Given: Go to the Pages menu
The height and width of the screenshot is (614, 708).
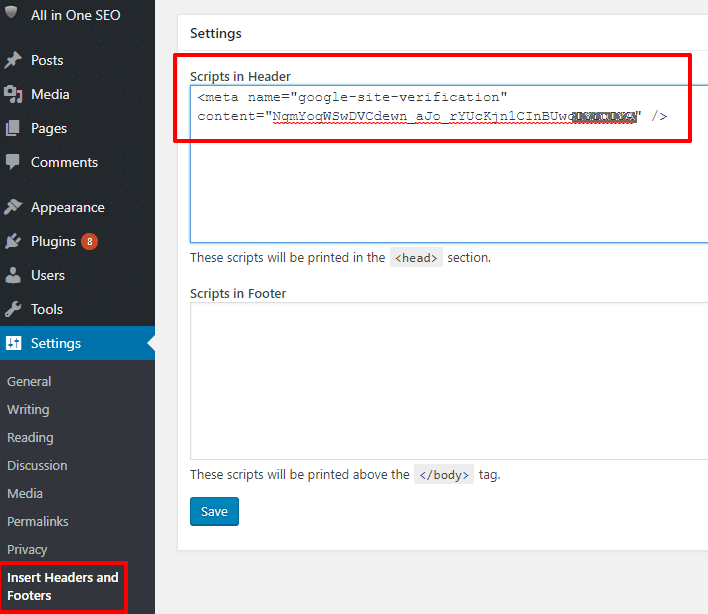Looking at the screenshot, I should tap(77, 128).
